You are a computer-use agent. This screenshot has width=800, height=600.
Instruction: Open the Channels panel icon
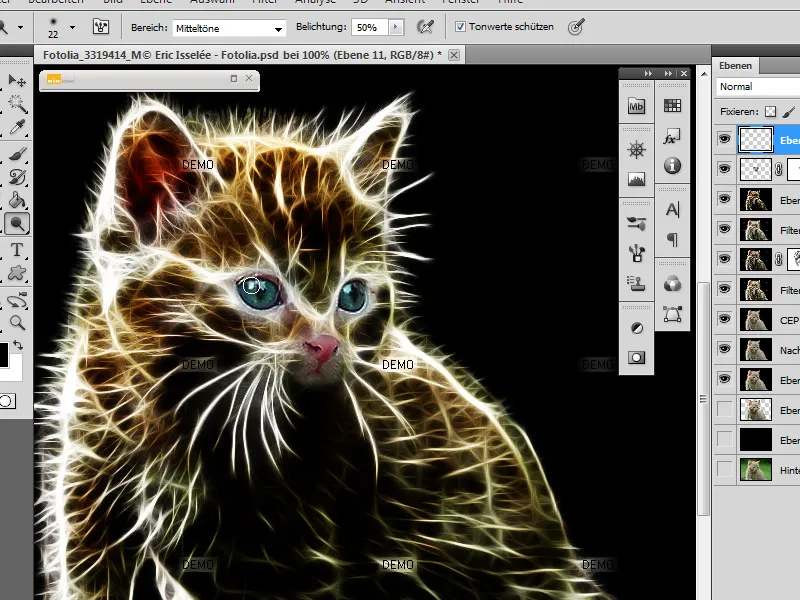click(x=672, y=284)
